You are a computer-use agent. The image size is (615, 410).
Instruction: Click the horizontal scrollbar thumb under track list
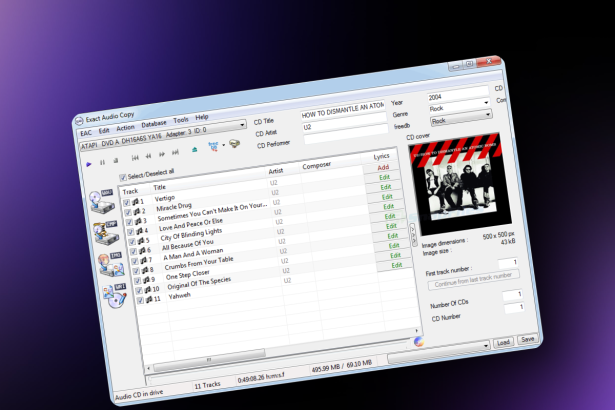click(x=209, y=360)
